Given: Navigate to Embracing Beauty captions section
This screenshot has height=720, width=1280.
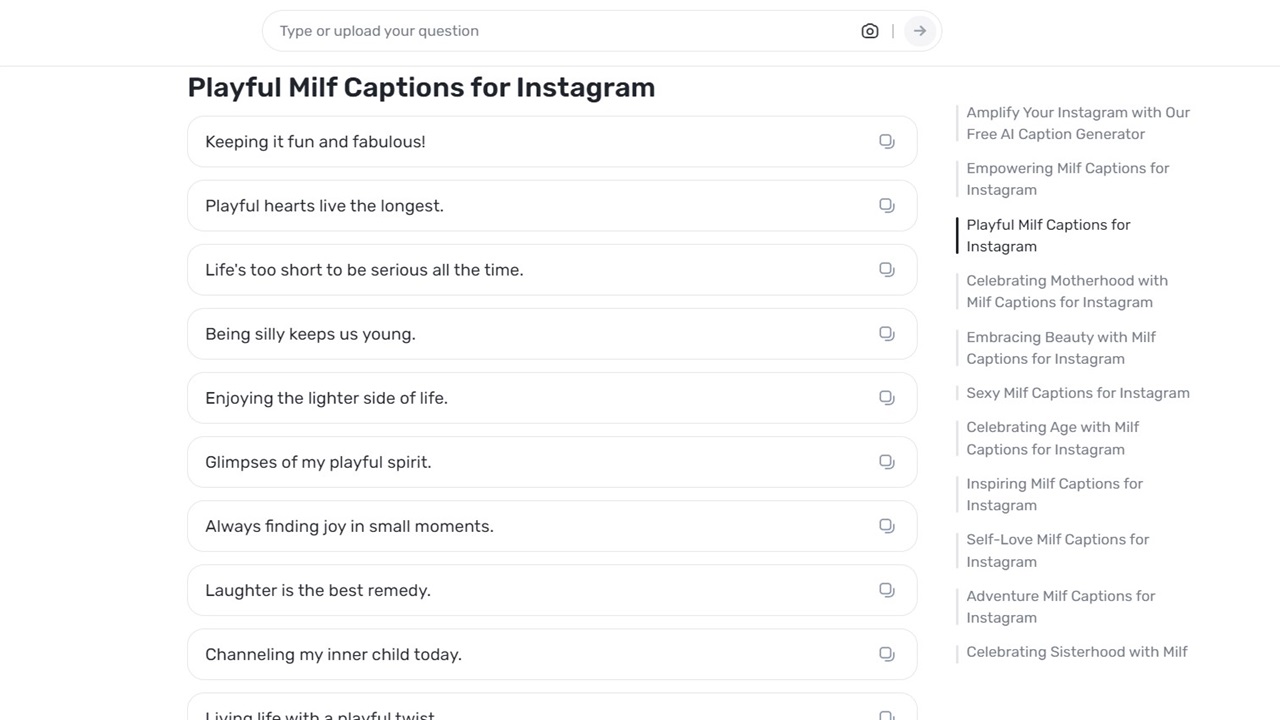Looking at the screenshot, I should coord(1060,348).
